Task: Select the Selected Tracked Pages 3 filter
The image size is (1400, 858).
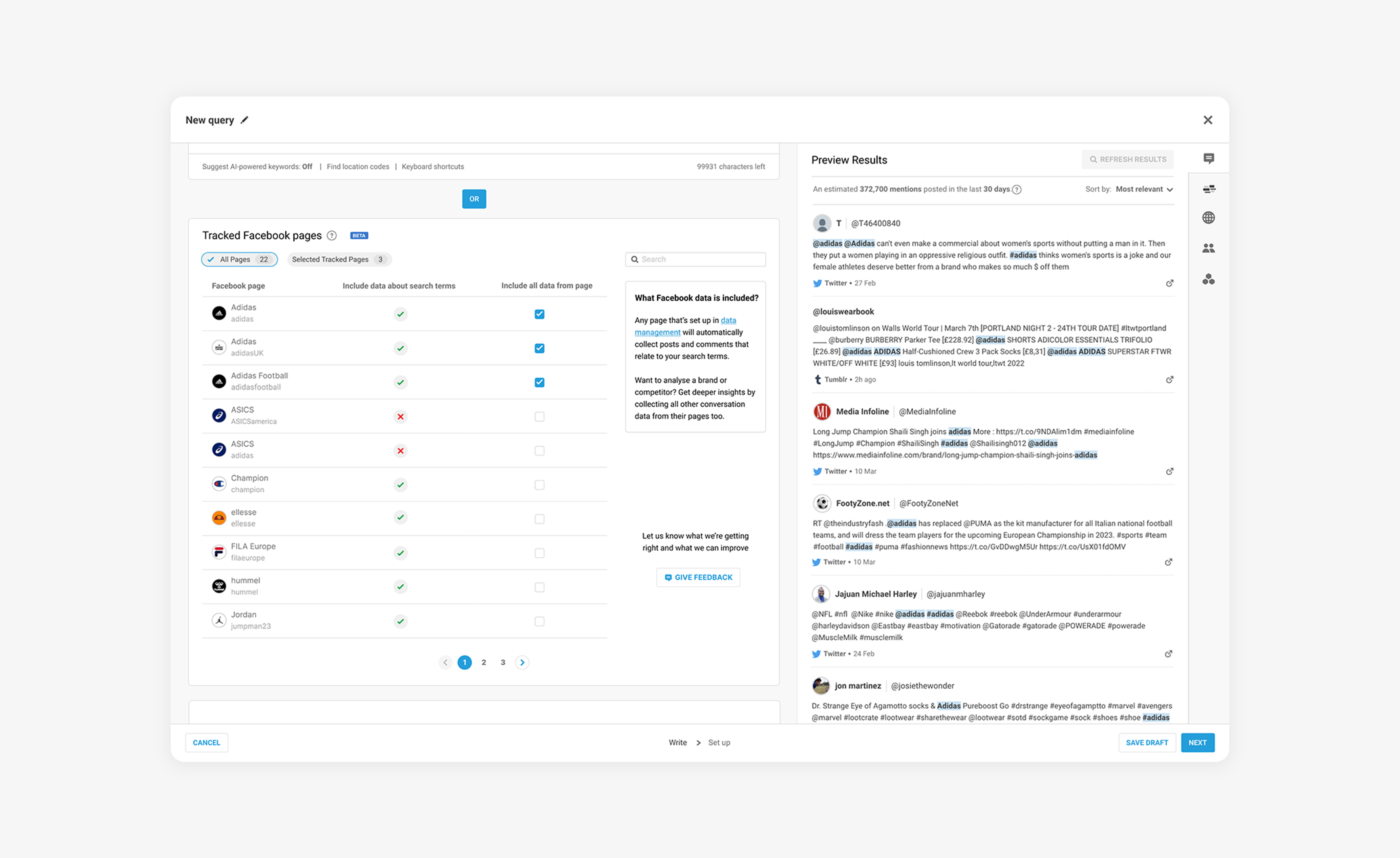Action: (339, 259)
